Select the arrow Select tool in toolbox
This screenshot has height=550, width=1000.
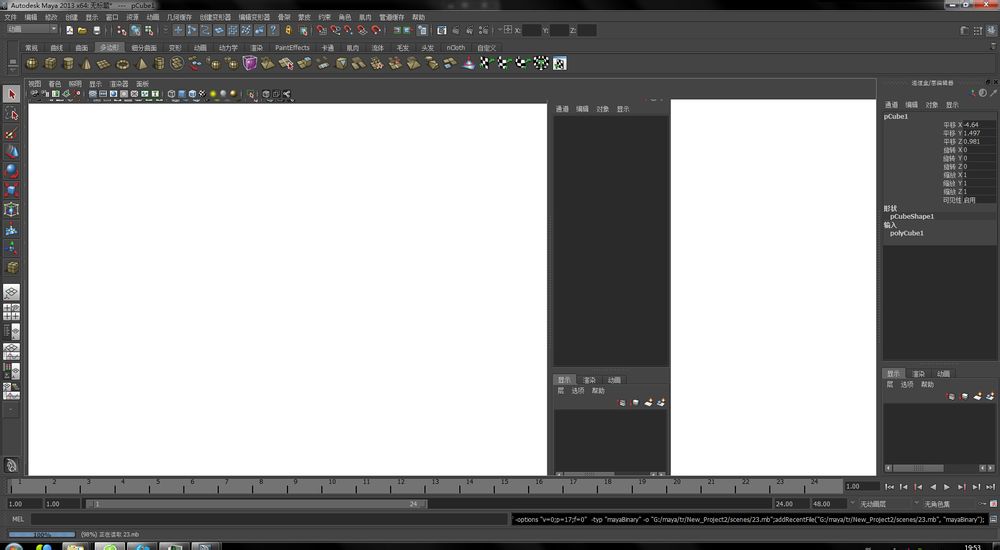pos(12,94)
